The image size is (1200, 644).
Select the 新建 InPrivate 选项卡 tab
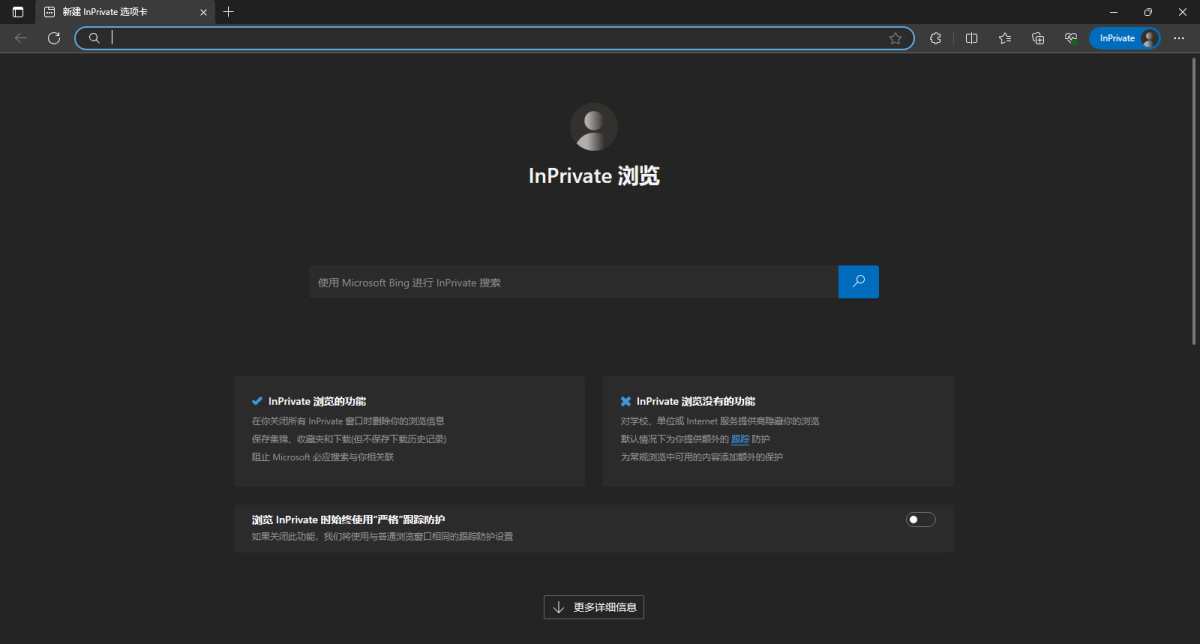coord(120,12)
